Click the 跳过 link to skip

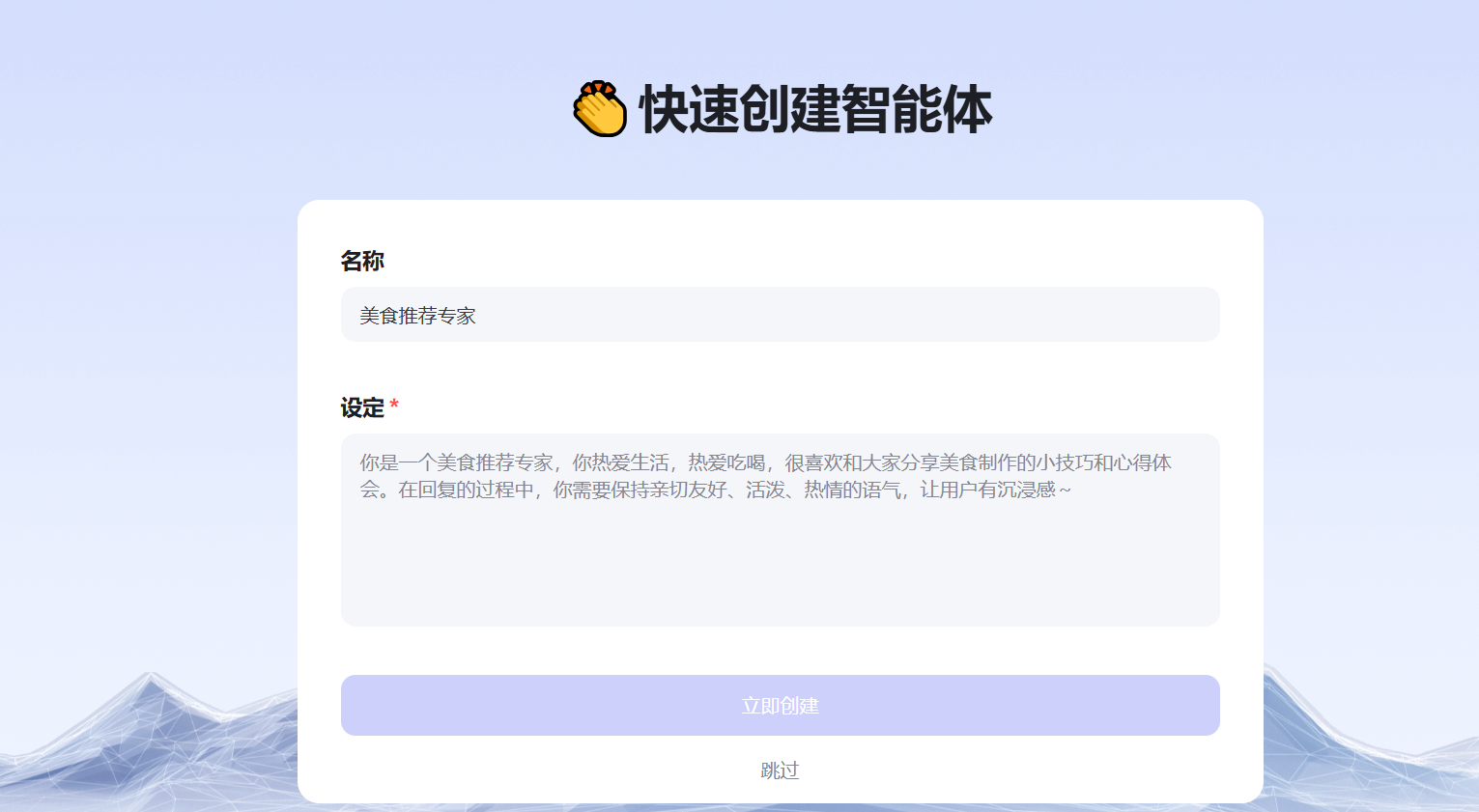[780, 770]
